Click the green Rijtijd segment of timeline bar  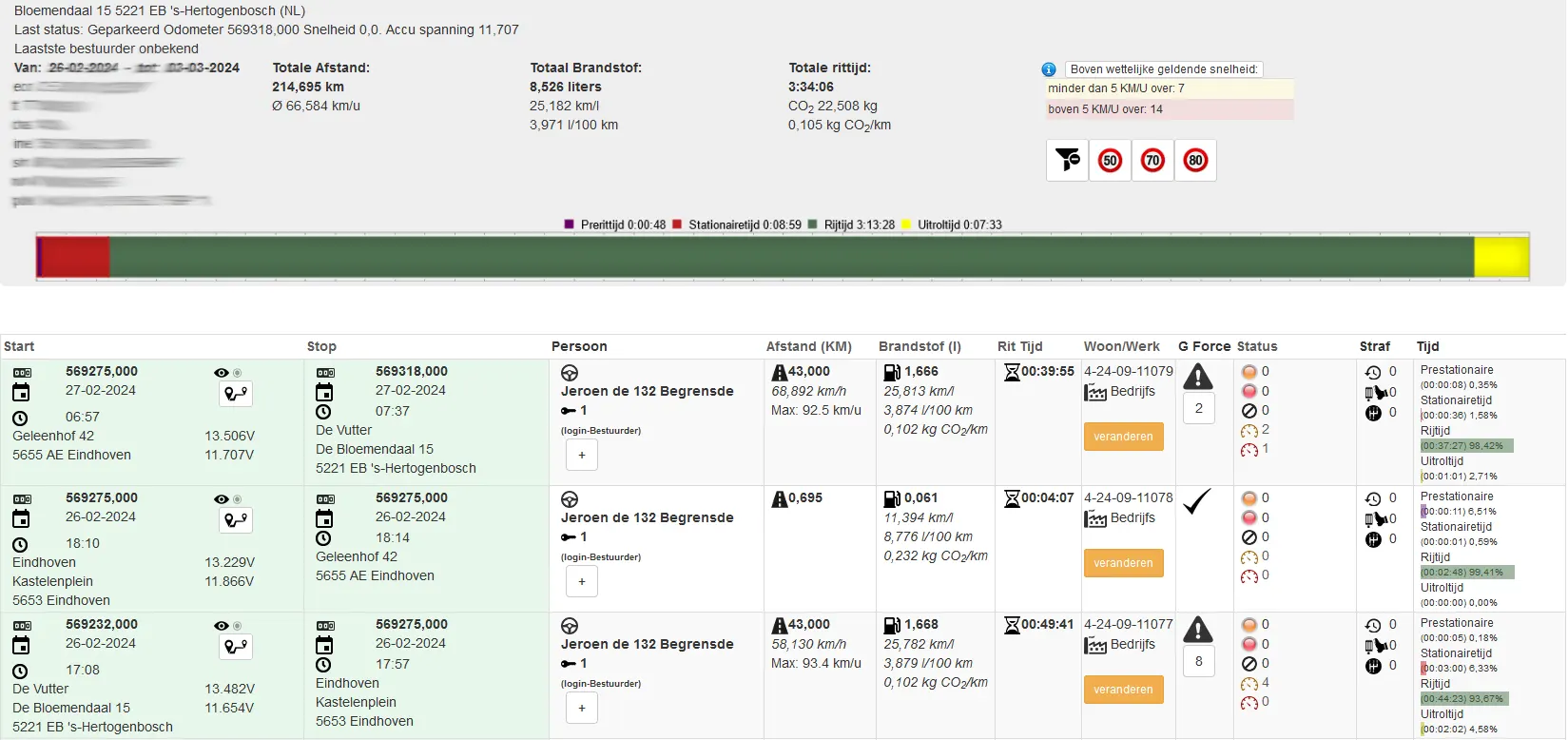click(791, 257)
